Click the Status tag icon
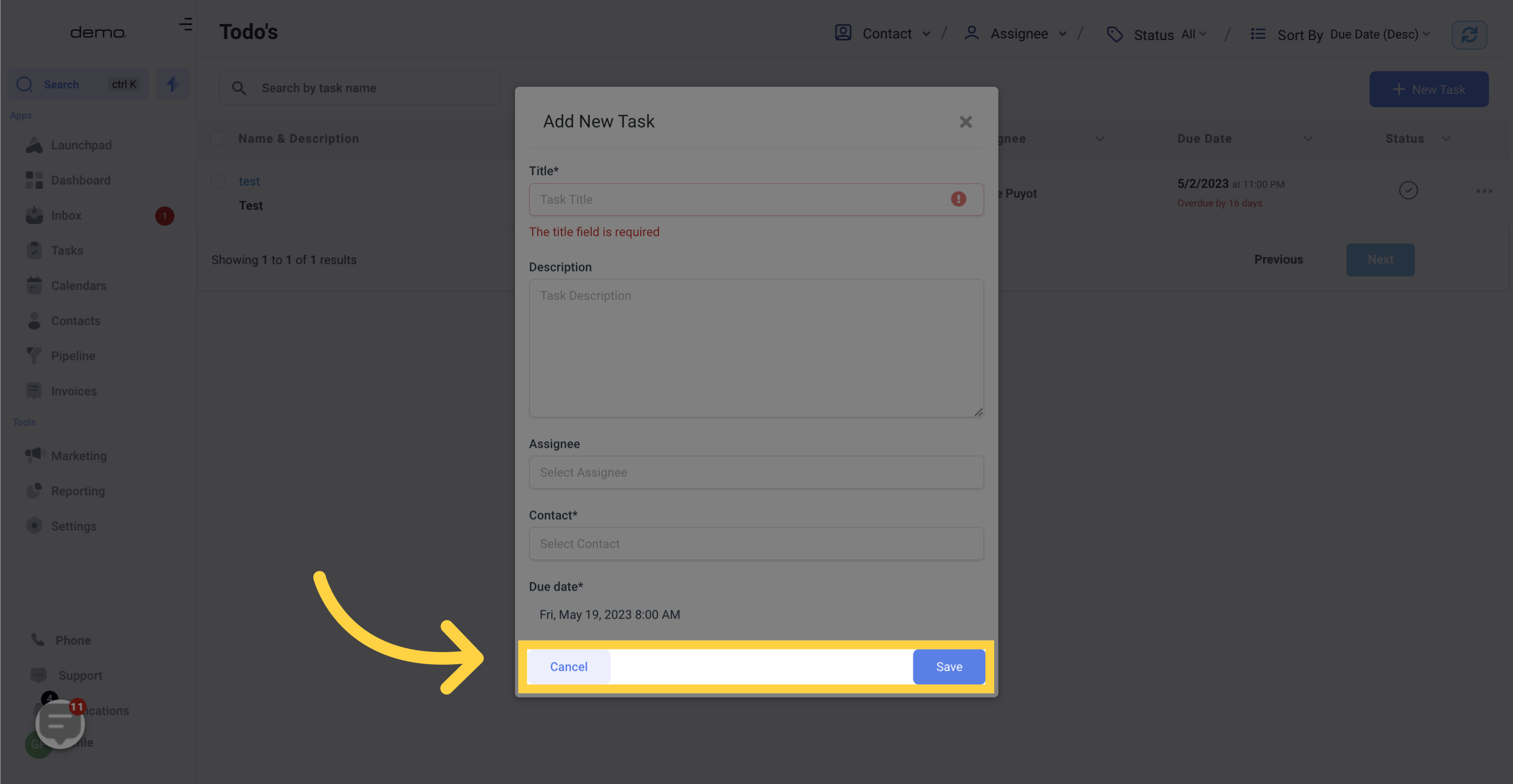The height and width of the screenshot is (784, 1513). [x=1115, y=34]
